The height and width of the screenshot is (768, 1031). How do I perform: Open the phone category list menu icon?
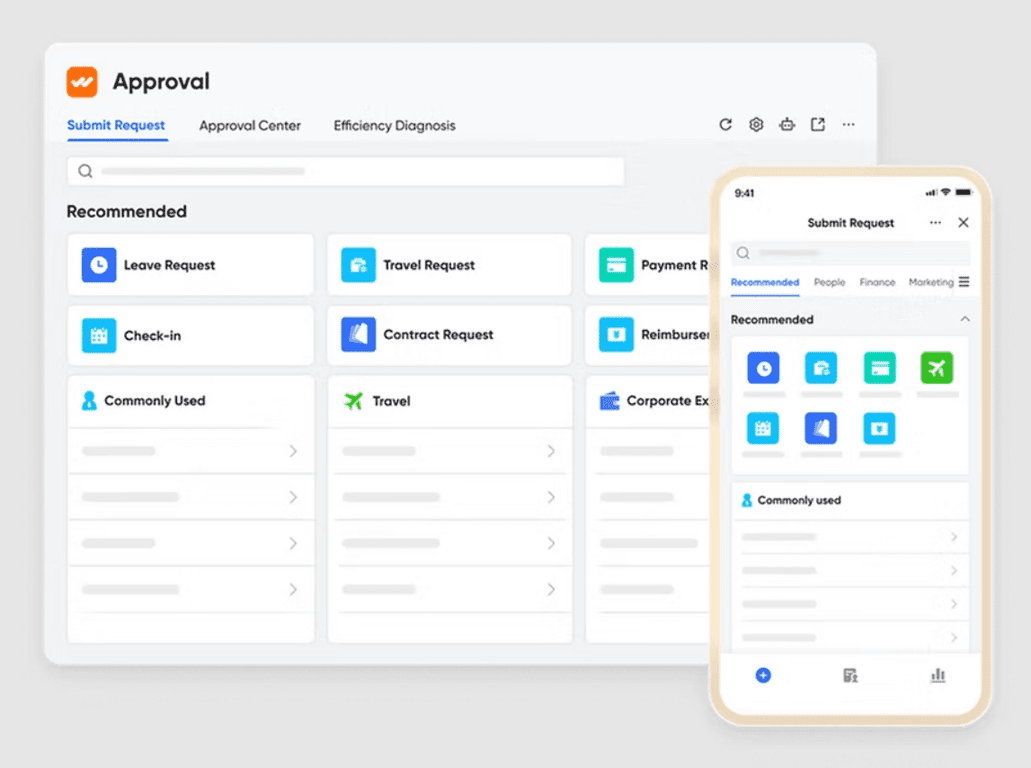tap(964, 282)
